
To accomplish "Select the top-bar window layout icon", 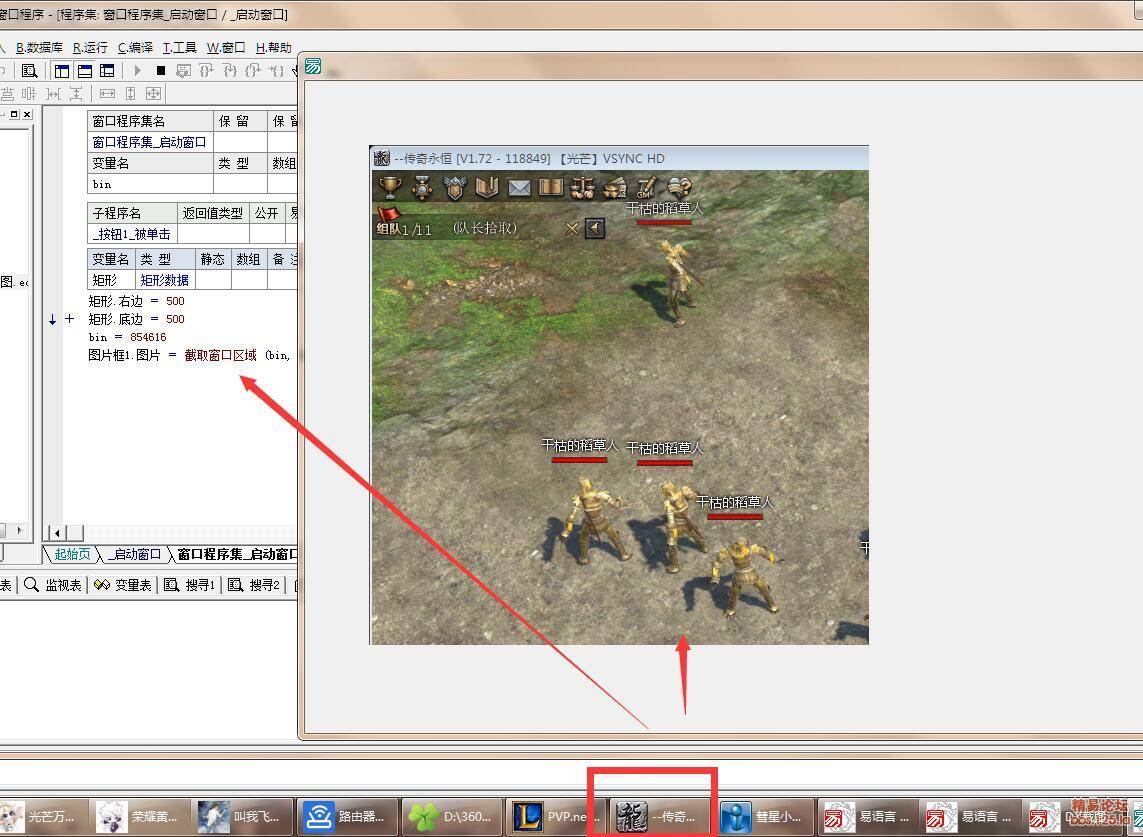I will [x=85, y=71].
